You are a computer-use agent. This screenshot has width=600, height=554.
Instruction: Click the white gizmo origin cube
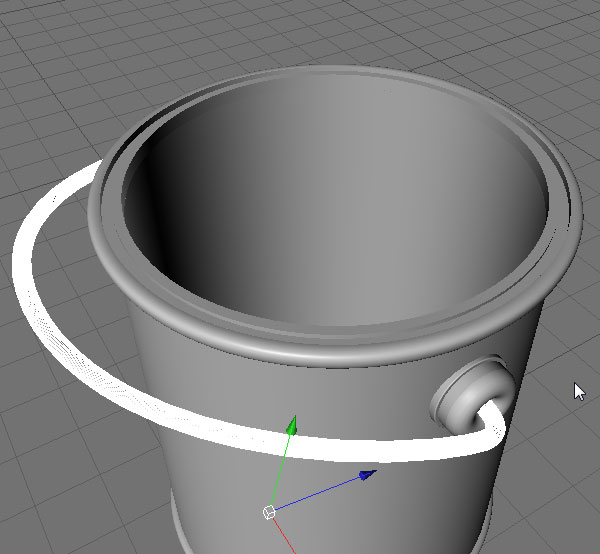(x=269, y=512)
